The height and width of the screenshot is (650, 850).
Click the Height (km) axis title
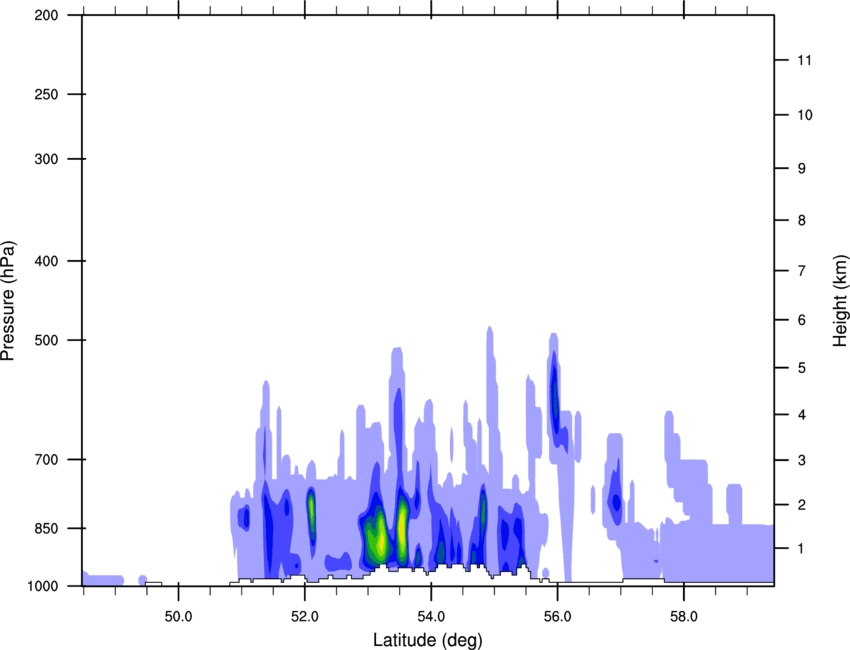(840, 301)
